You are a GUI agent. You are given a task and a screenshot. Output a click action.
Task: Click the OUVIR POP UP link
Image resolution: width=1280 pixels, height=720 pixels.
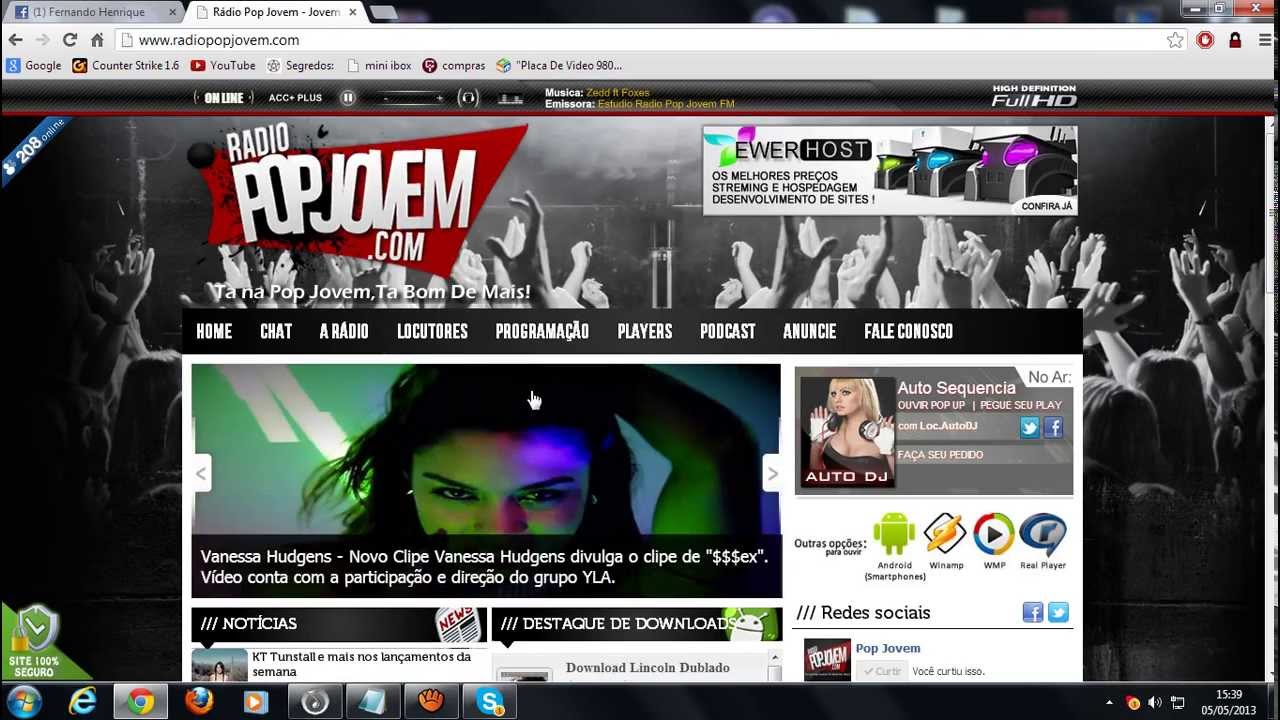[931, 405]
